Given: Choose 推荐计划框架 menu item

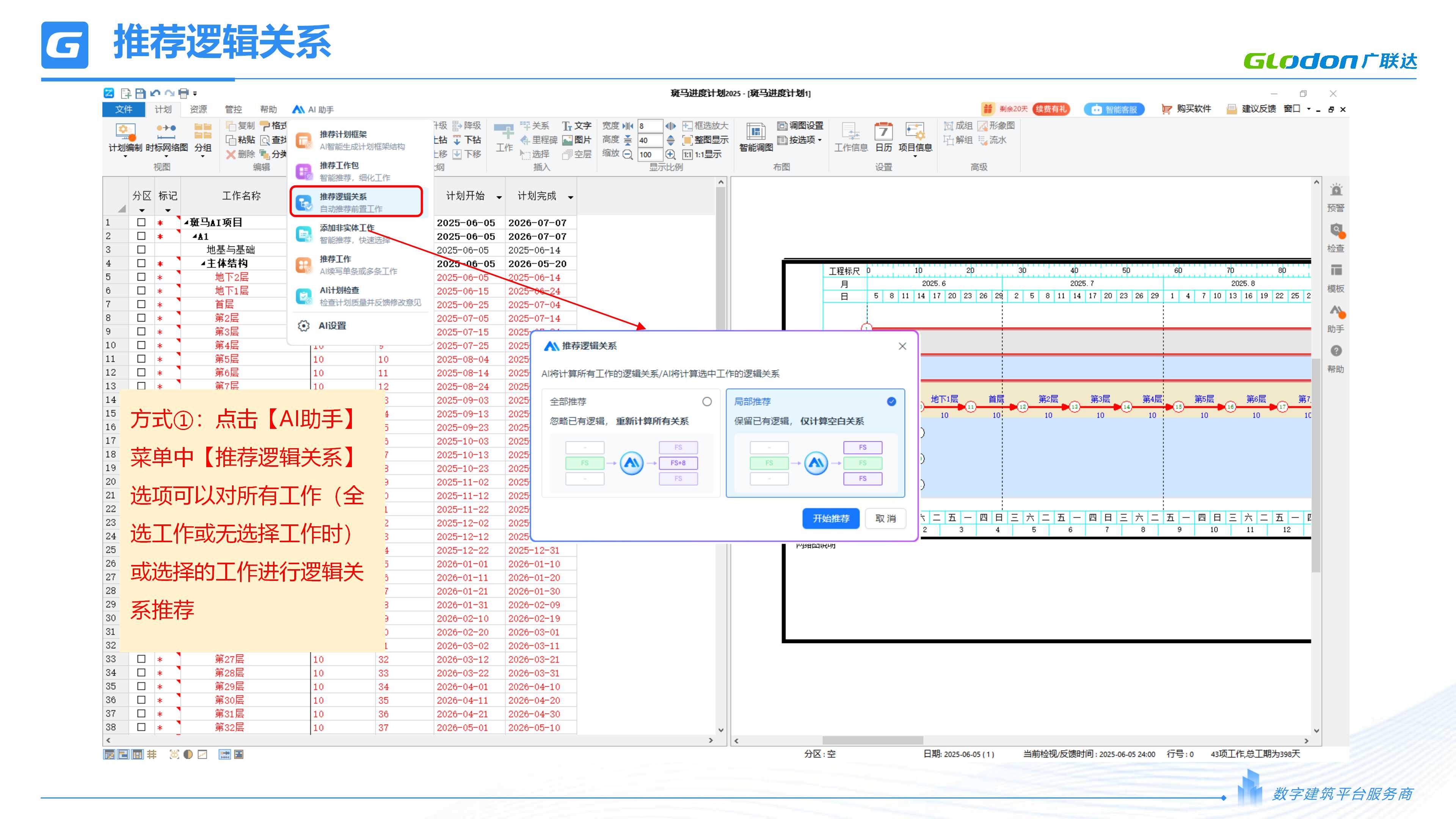Looking at the screenshot, I should tap(359, 140).
